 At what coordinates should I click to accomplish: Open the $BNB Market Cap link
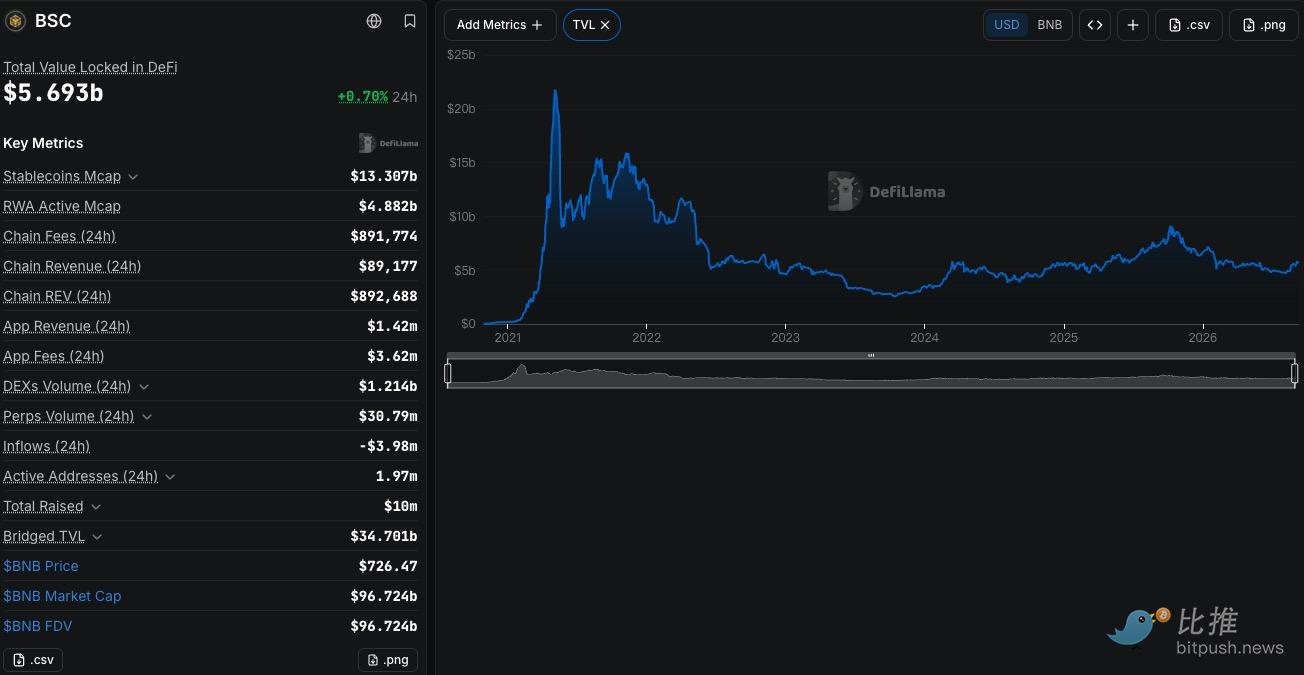pos(62,596)
